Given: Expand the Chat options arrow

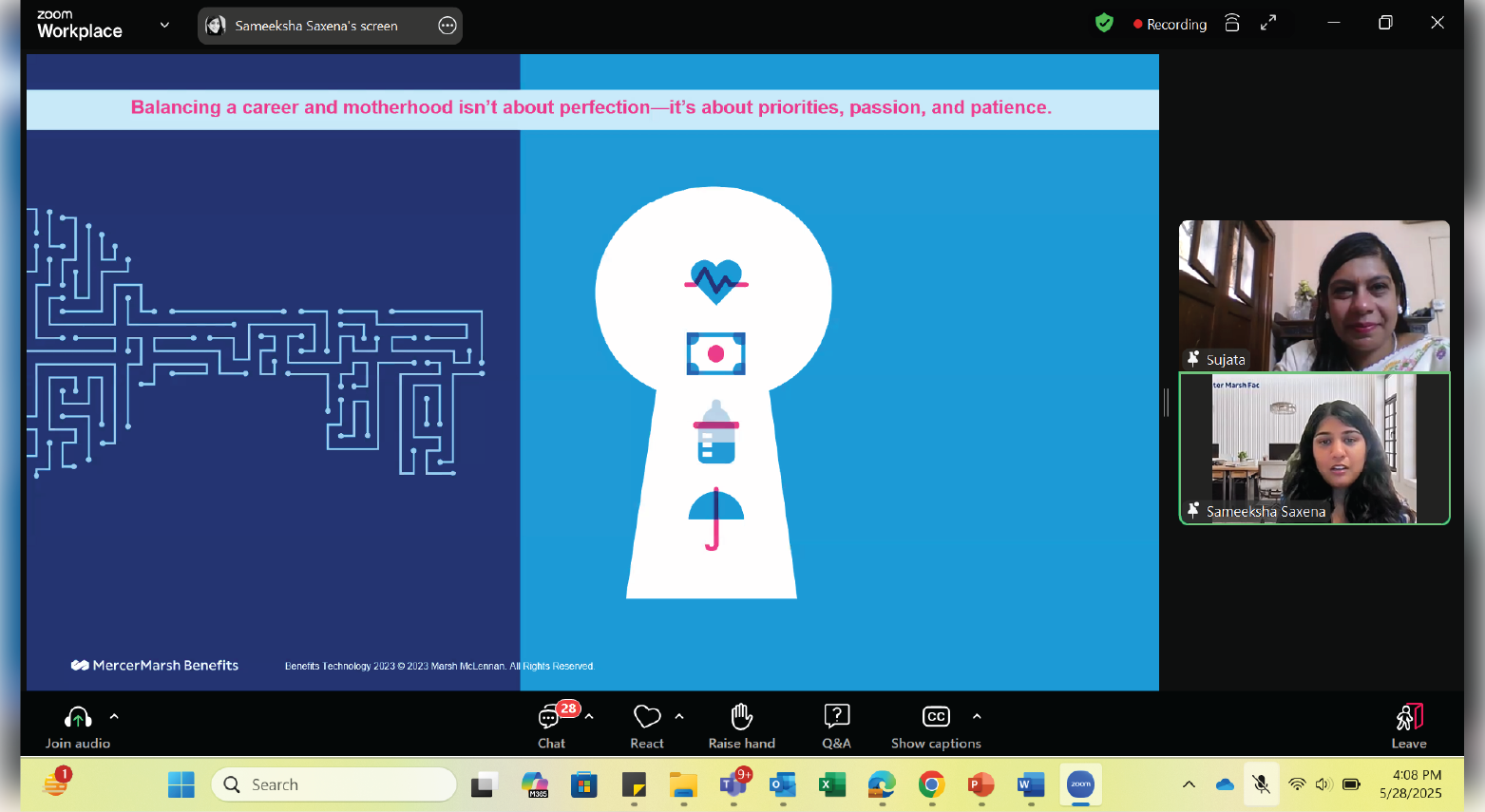Looking at the screenshot, I should tap(589, 716).
